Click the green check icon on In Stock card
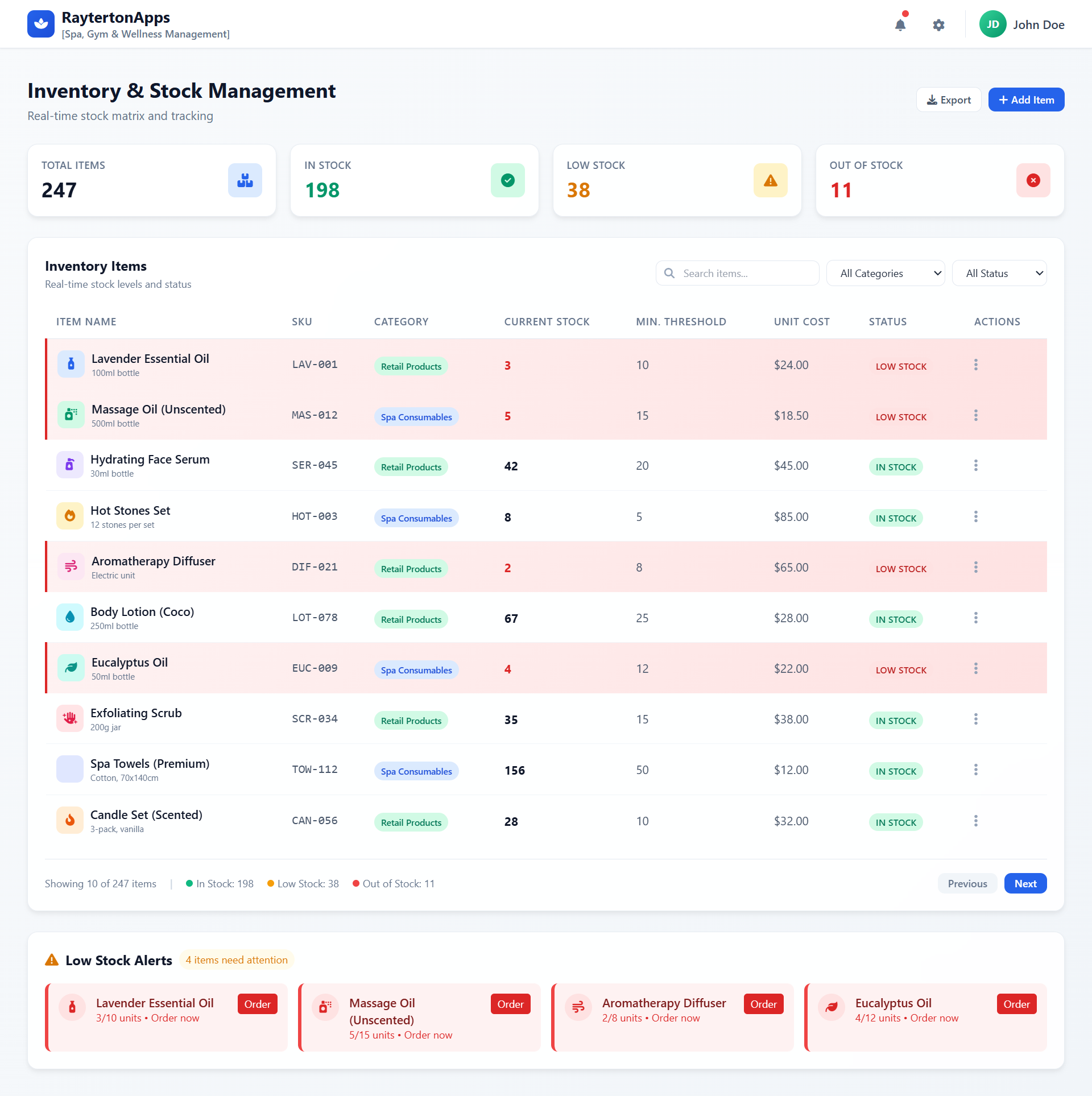Screen dimensions: 1092x1096 (507, 180)
